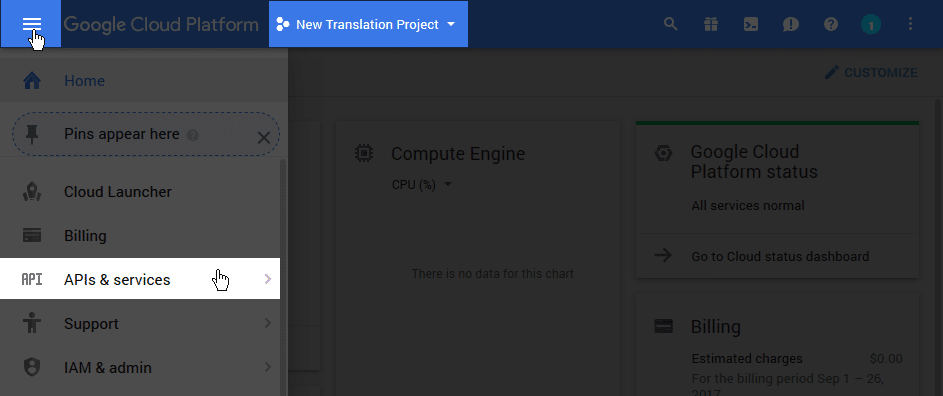Click the $0.00 charges value
943x396 pixels.
[886, 359]
